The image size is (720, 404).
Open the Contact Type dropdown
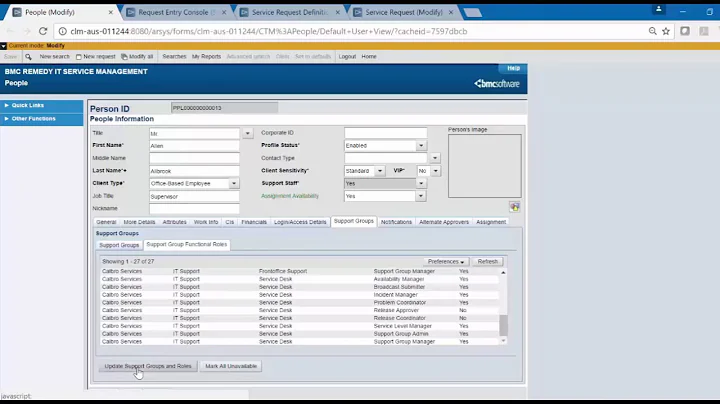click(435, 158)
